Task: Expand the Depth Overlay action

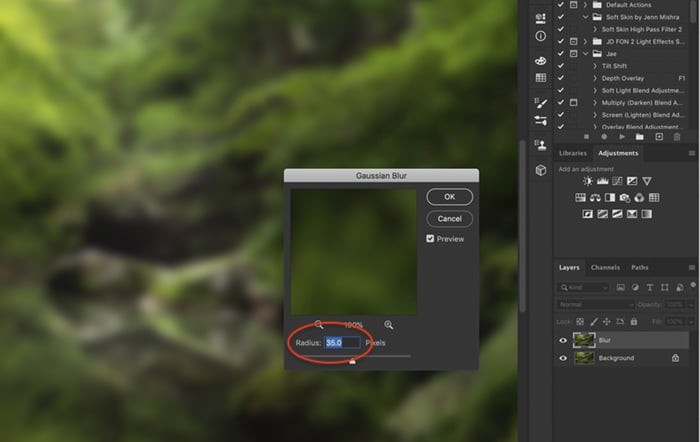Action: click(x=595, y=78)
